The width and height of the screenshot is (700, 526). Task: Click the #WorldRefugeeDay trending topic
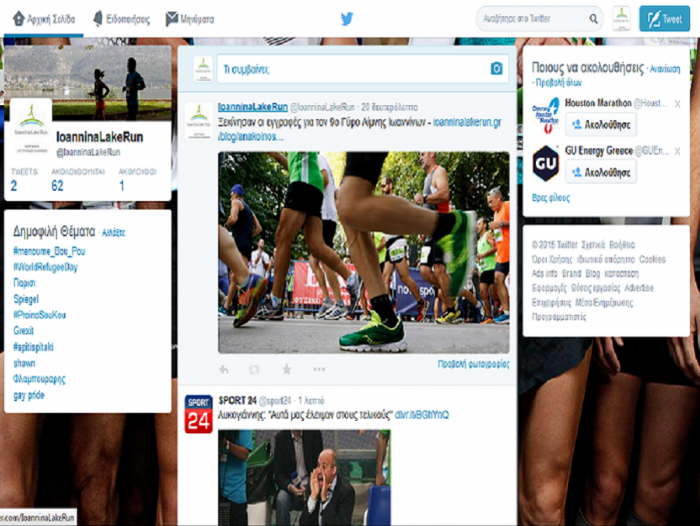pos(45,267)
